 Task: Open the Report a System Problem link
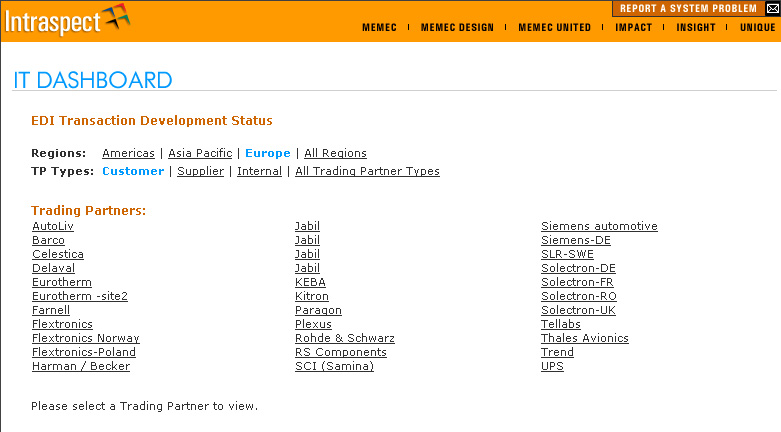(688, 8)
